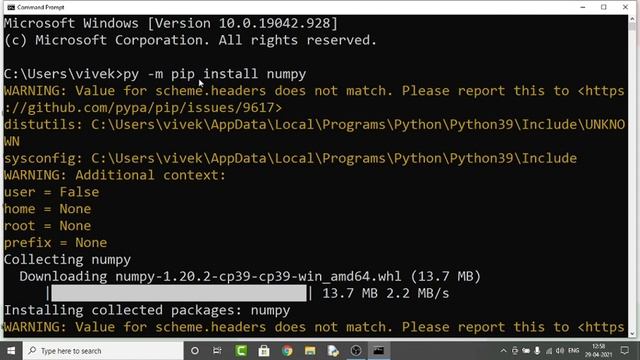
Task: Click the scrollbar down arrow
Action: (633, 334)
